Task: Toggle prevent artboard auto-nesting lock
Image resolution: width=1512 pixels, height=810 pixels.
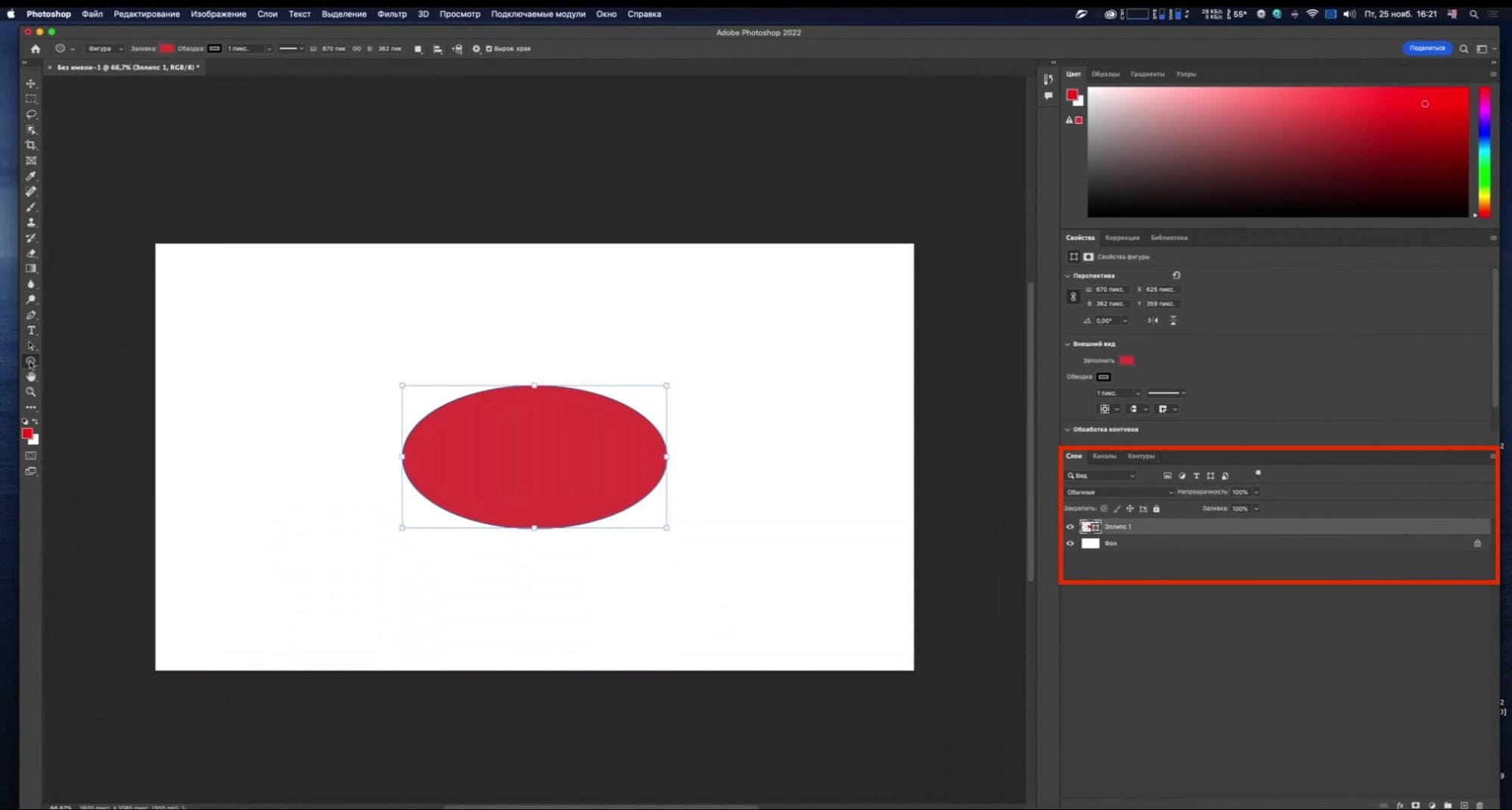Action: (1143, 509)
